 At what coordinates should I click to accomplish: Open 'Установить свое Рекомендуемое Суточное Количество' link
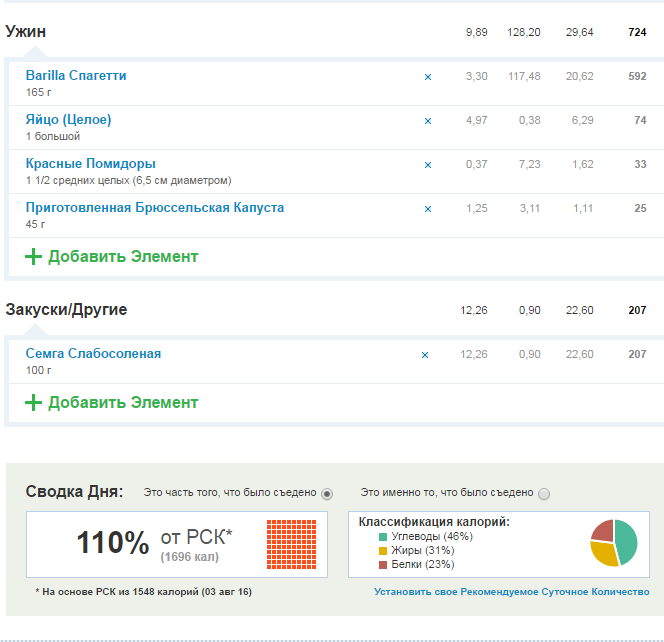click(x=511, y=592)
